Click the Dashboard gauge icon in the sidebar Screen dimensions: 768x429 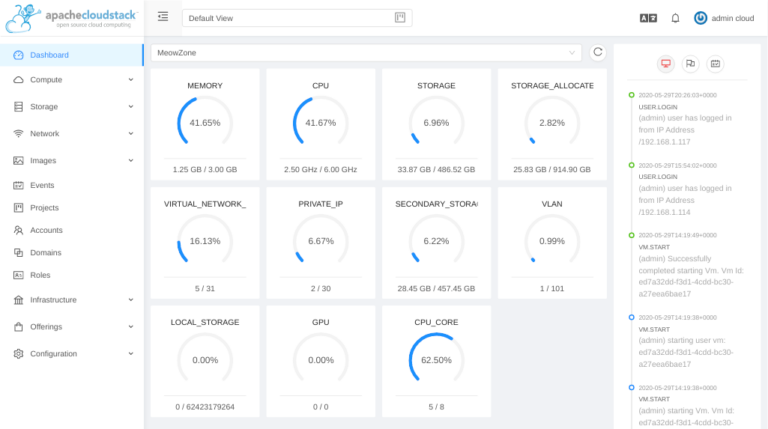[18, 55]
